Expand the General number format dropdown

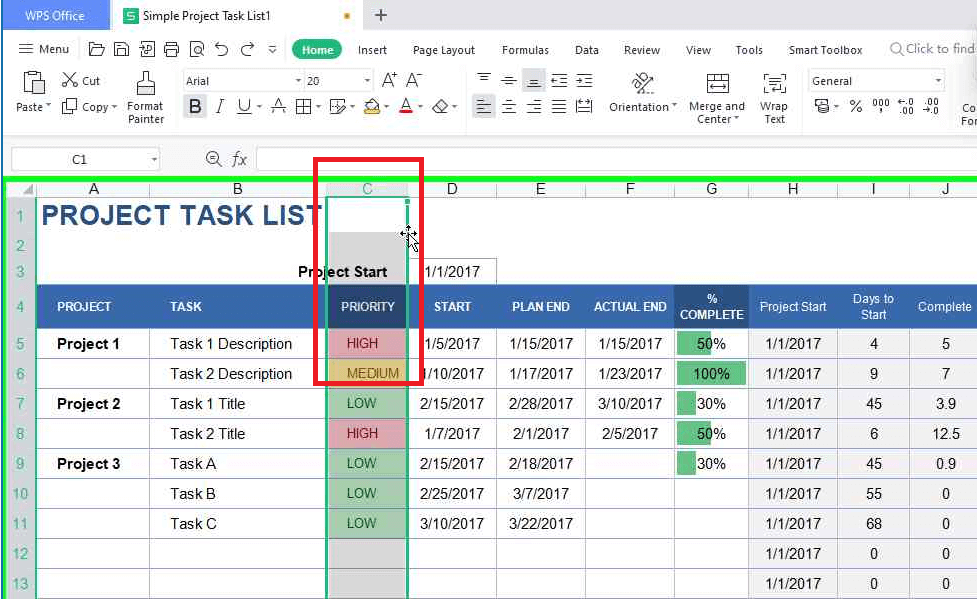coord(938,81)
